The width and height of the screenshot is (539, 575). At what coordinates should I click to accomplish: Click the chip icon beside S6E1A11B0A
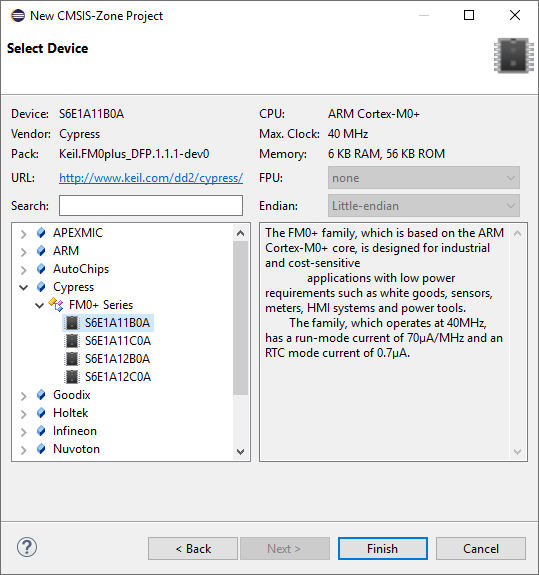(x=72, y=323)
